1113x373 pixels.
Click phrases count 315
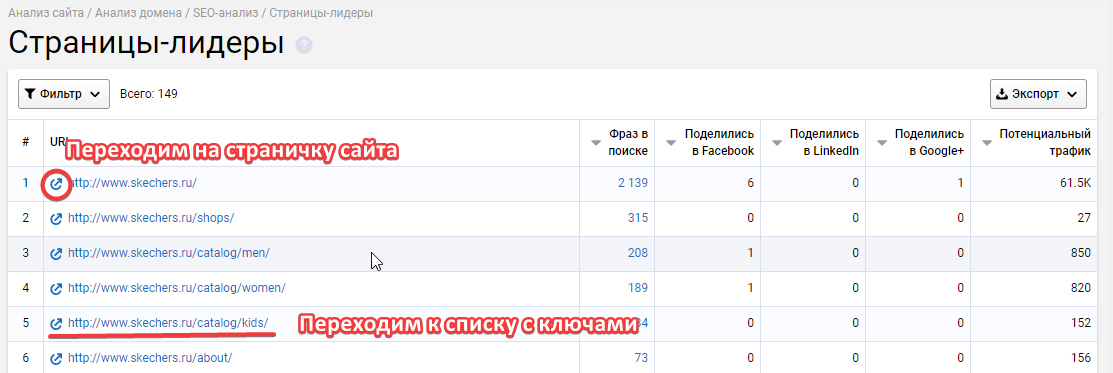pos(637,218)
